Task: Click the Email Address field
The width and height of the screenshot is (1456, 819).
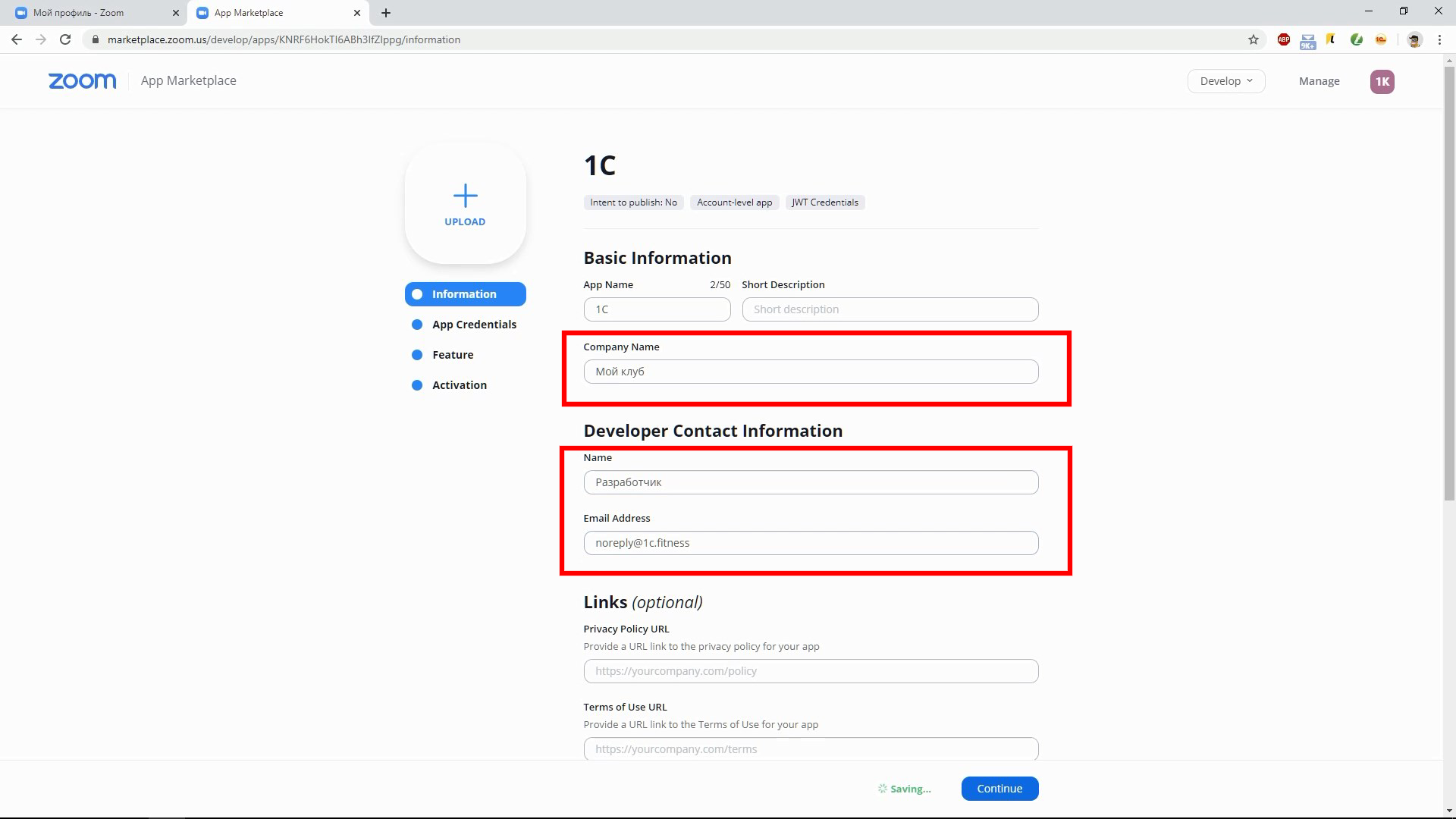Action: pyautogui.click(x=811, y=543)
